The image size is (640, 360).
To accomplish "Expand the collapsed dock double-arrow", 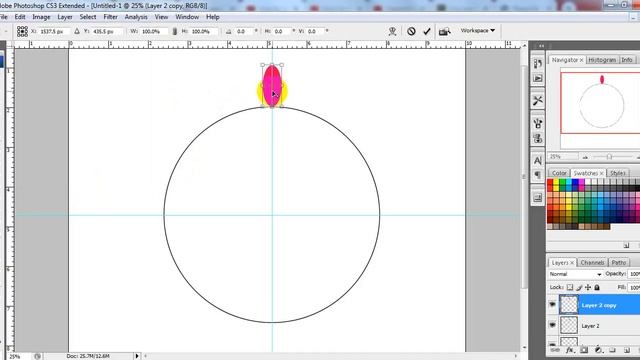I will coord(541,46).
